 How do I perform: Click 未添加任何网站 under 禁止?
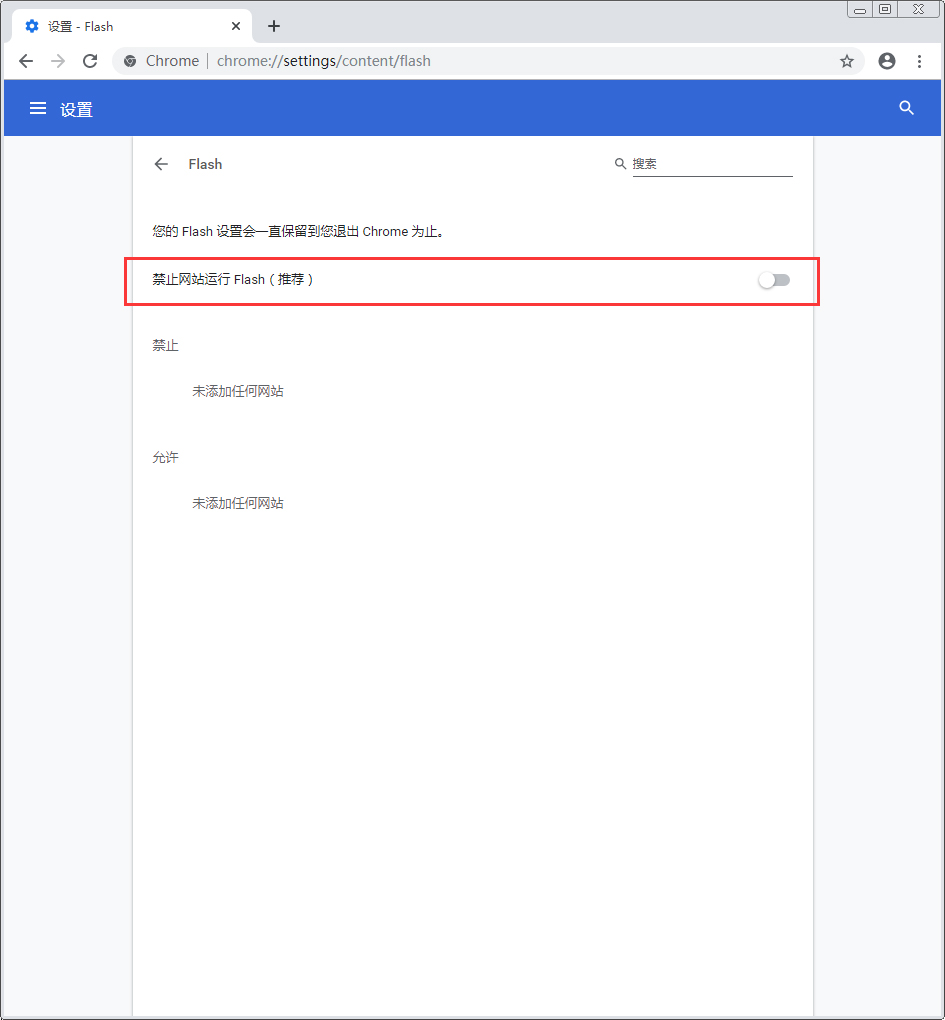coord(237,391)
